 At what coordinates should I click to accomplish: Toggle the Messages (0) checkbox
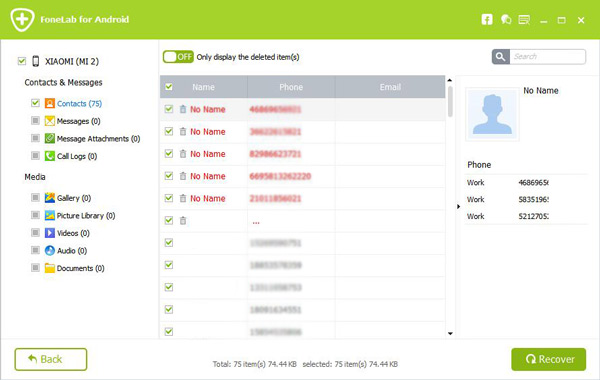[35, 121]
